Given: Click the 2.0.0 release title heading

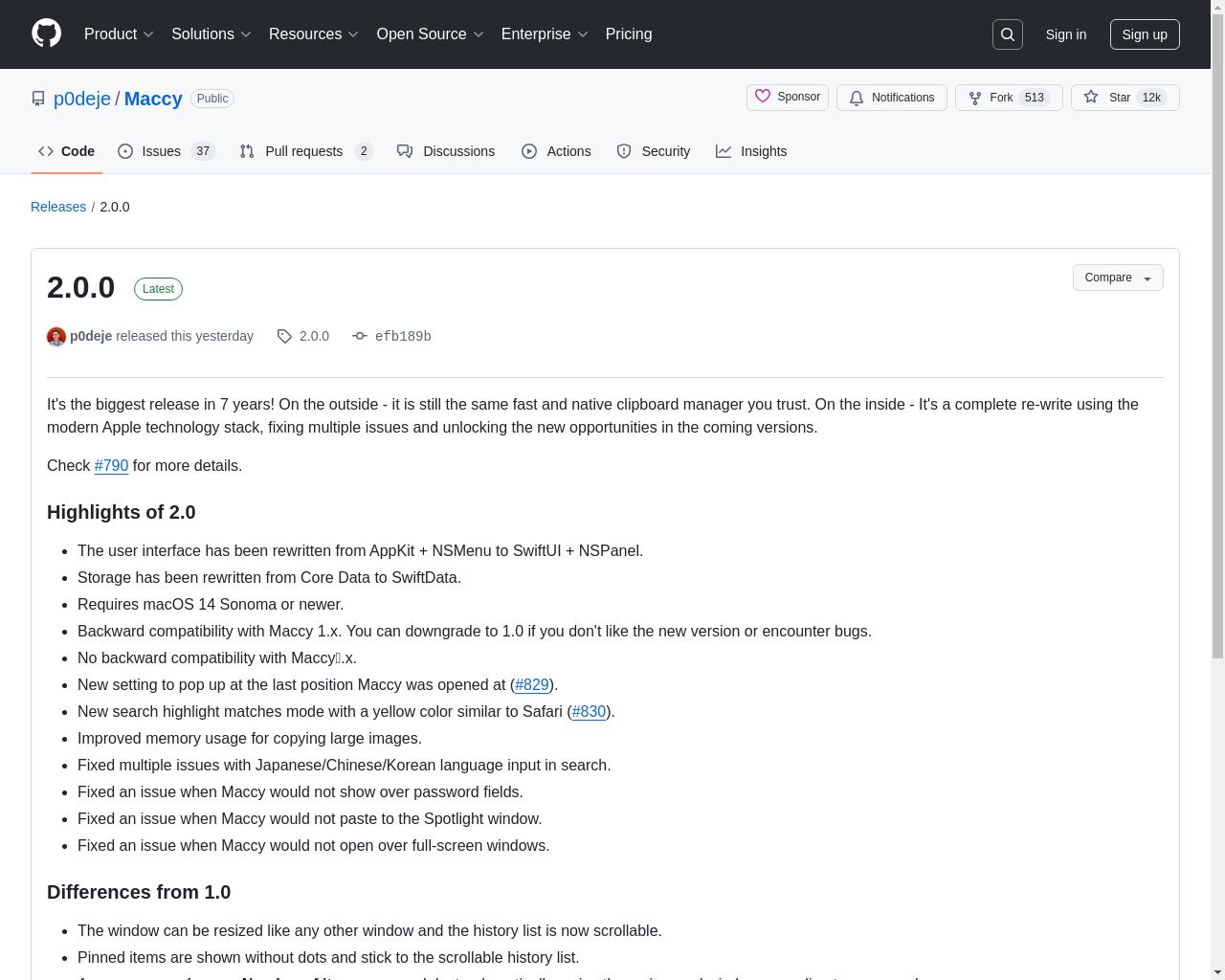Looking at the screenshot, I should [x=80, y=287].
